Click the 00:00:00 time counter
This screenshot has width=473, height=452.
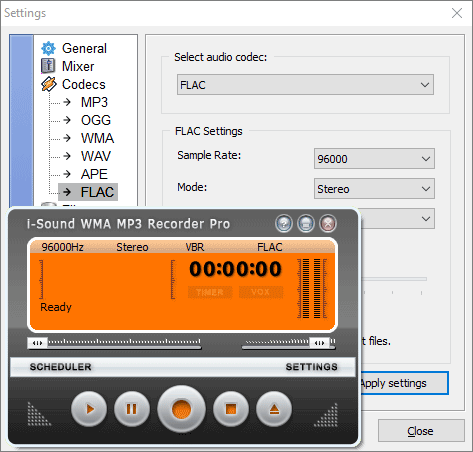click(236, 269)
